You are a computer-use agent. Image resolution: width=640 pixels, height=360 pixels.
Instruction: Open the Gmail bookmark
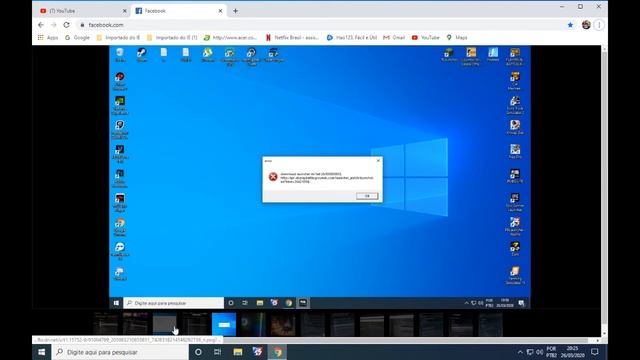point(394,38)
